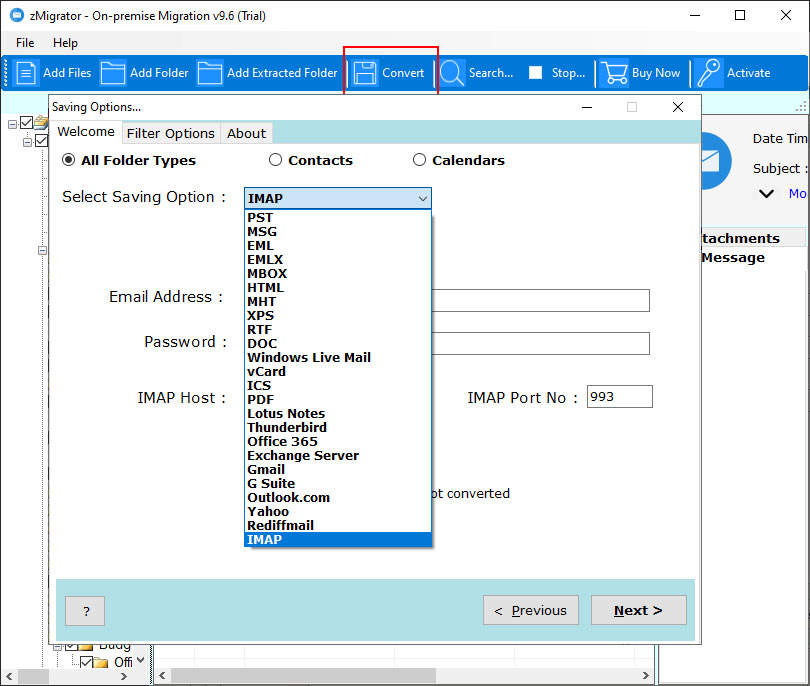Choose Thunderbird from the list
The width and height of the screenshot is (810, 686).
(x=338, y=427)
